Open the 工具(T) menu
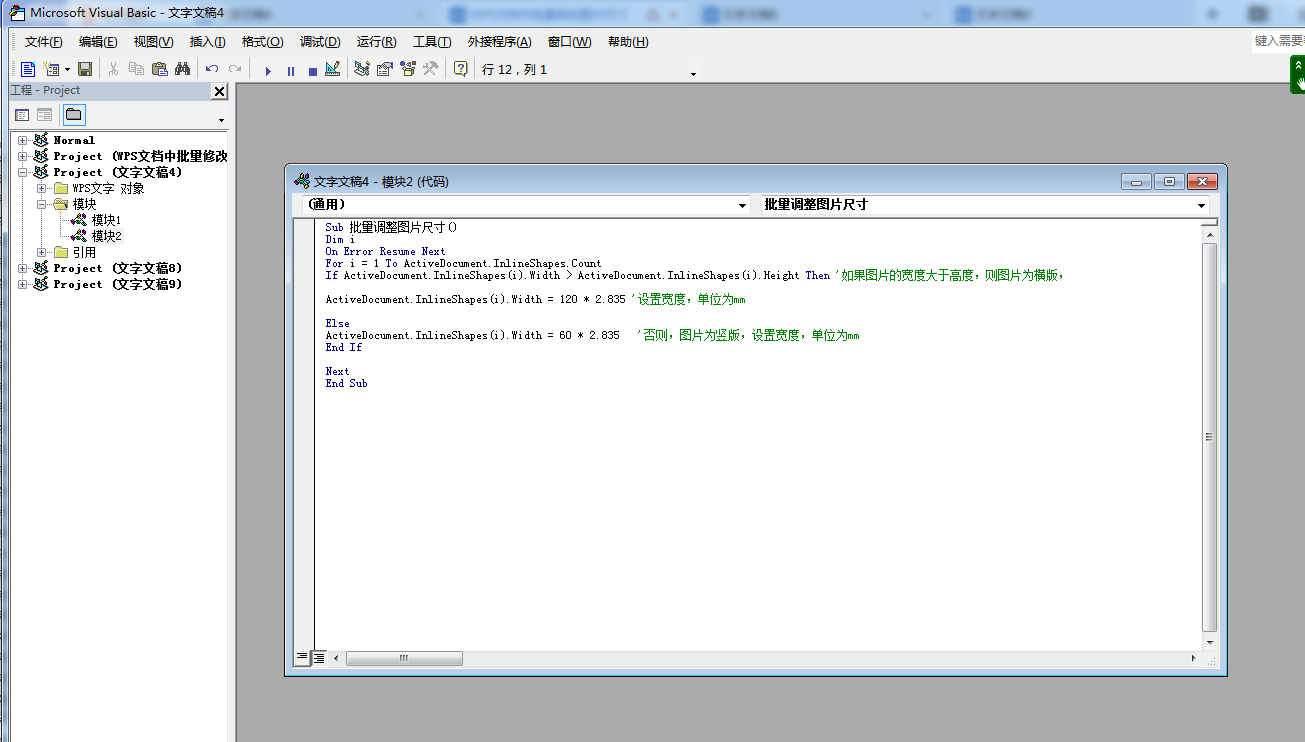 [x=432, y=42]
